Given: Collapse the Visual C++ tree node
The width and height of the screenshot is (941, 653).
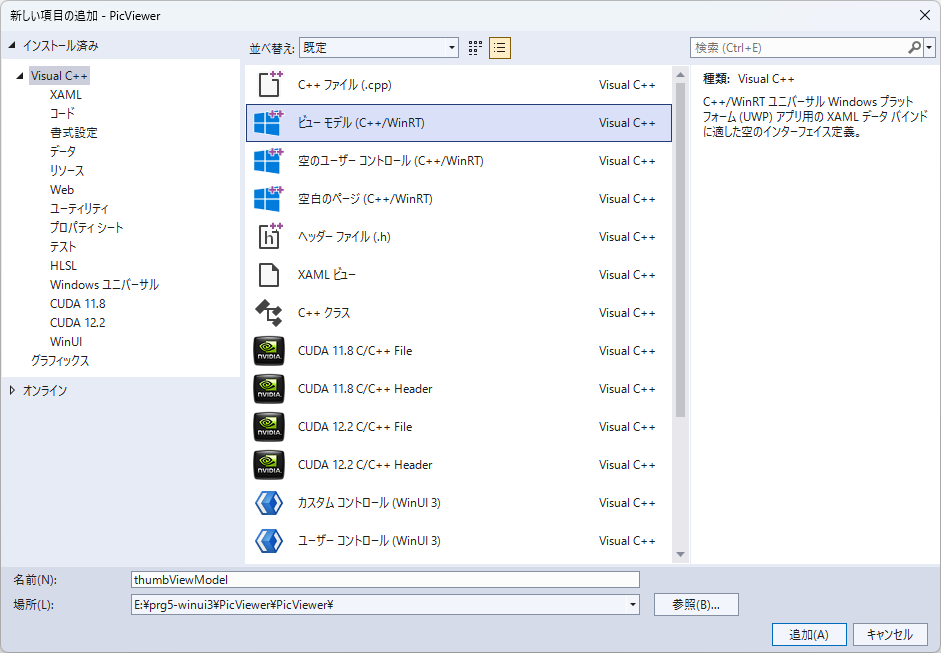Looking at the screenshot, I should point(20,76).
